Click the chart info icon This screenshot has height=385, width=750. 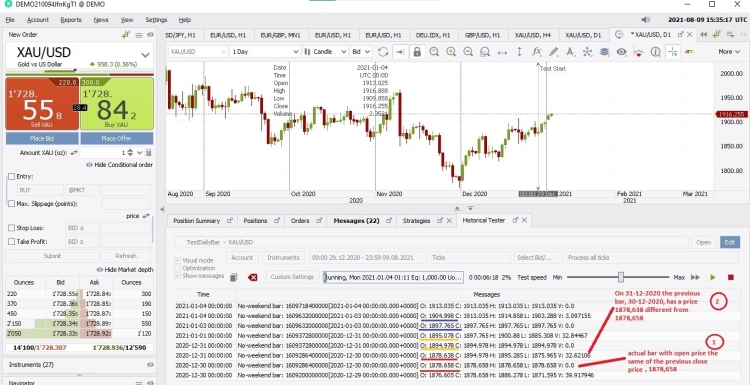(x=655, y=52)
